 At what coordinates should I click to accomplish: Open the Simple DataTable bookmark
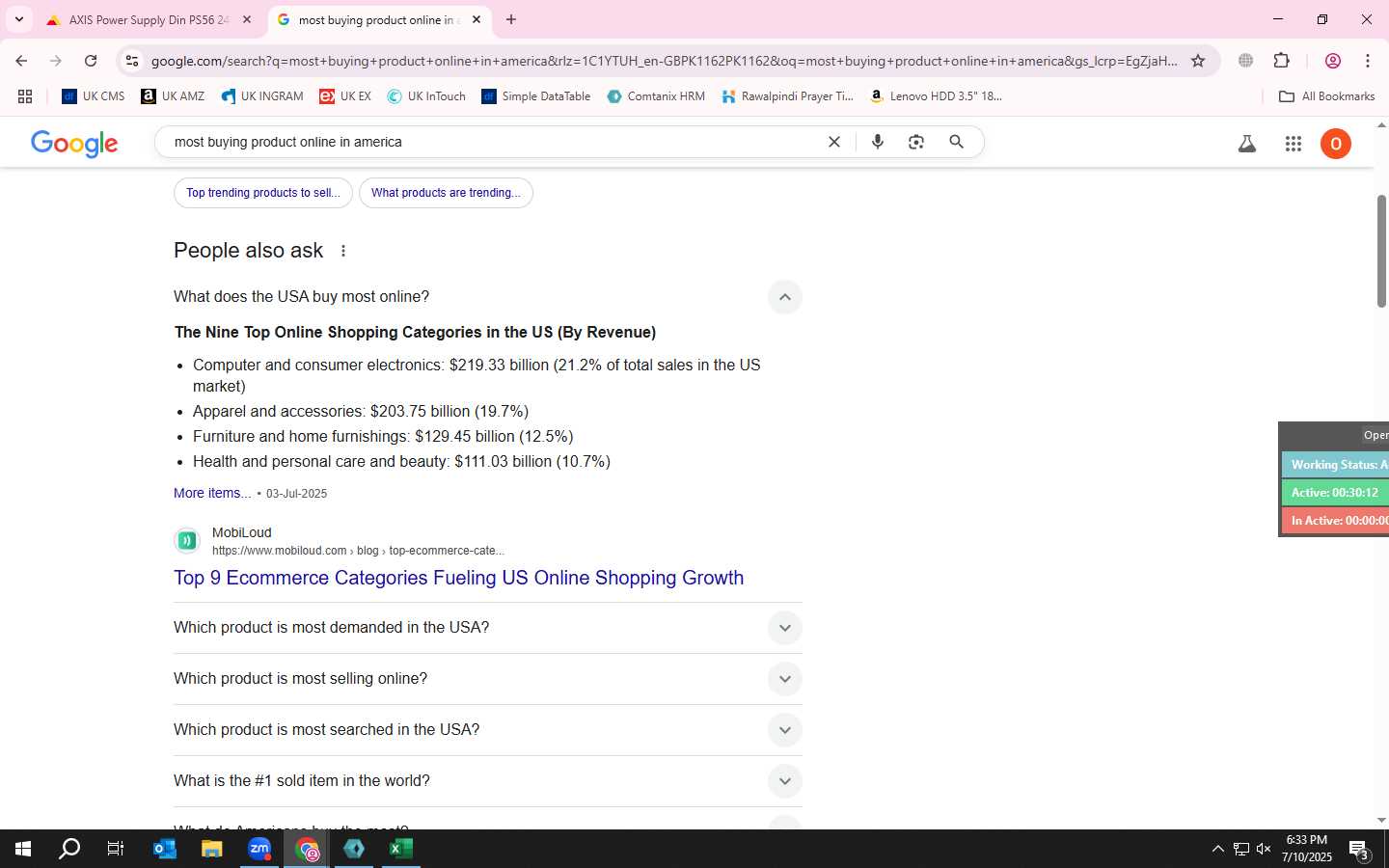536,96
